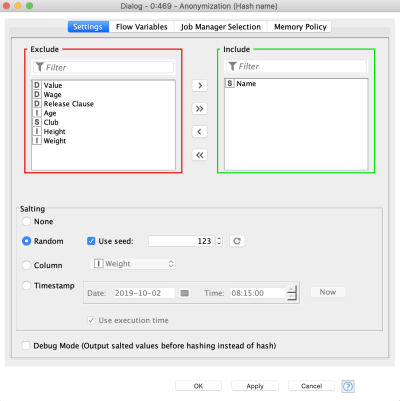Image resolution: width=400 pixels, height=401 pixels.
Task: Click the funnel icon in Exclude filter
Action: click(40, 67)
